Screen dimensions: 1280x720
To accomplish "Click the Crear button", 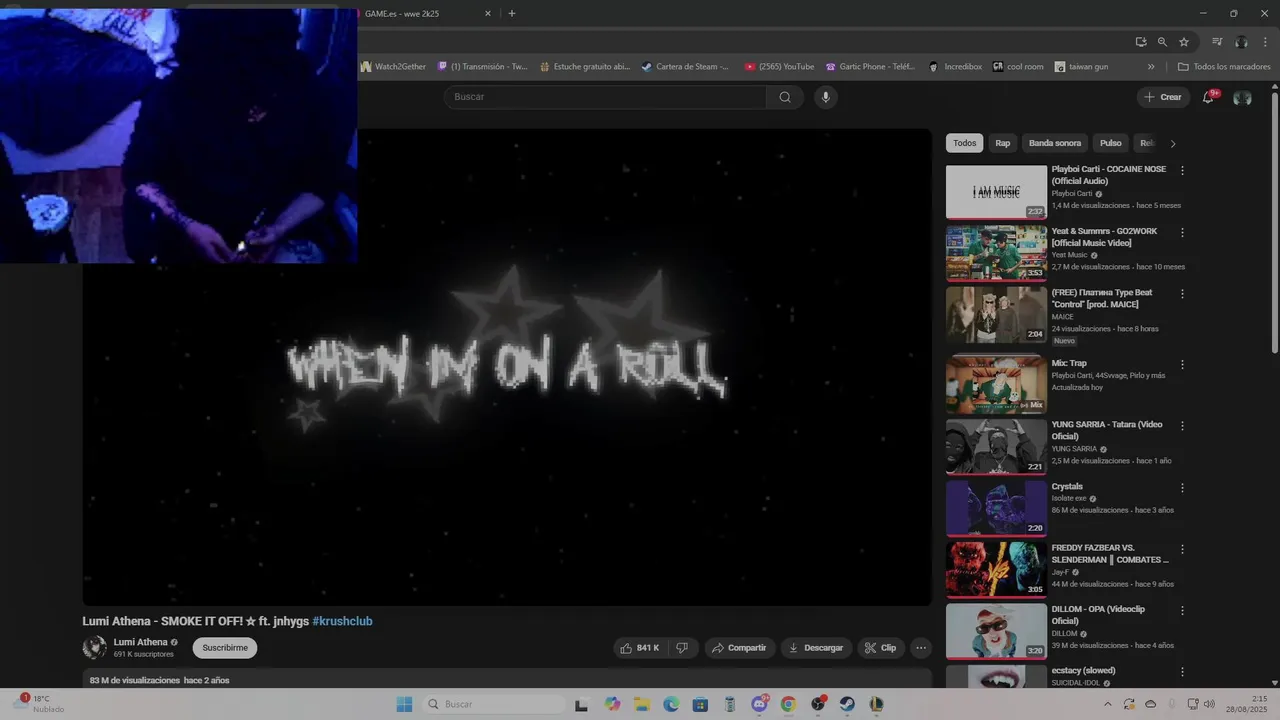I will 1162,97.
